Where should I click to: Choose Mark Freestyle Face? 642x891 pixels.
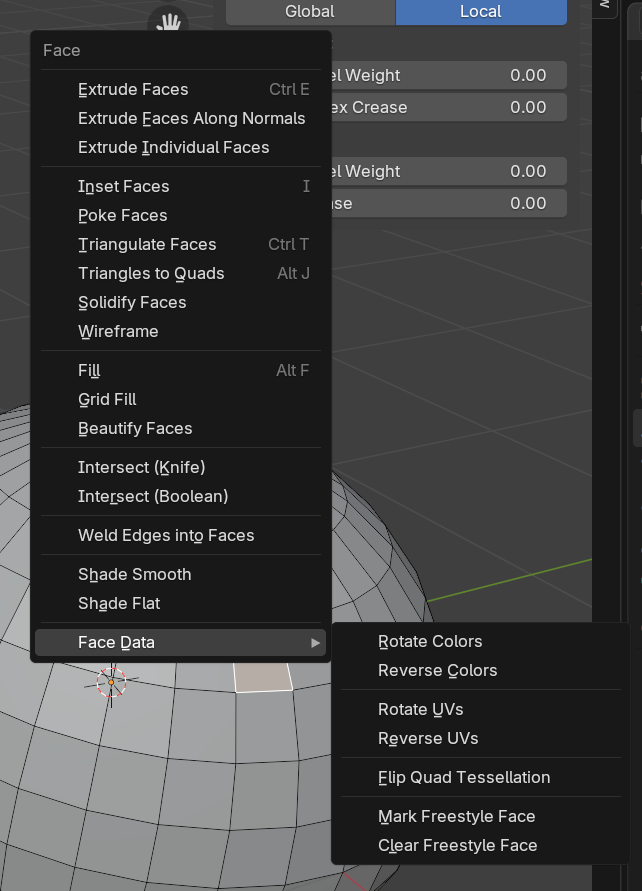click(481, 817)
